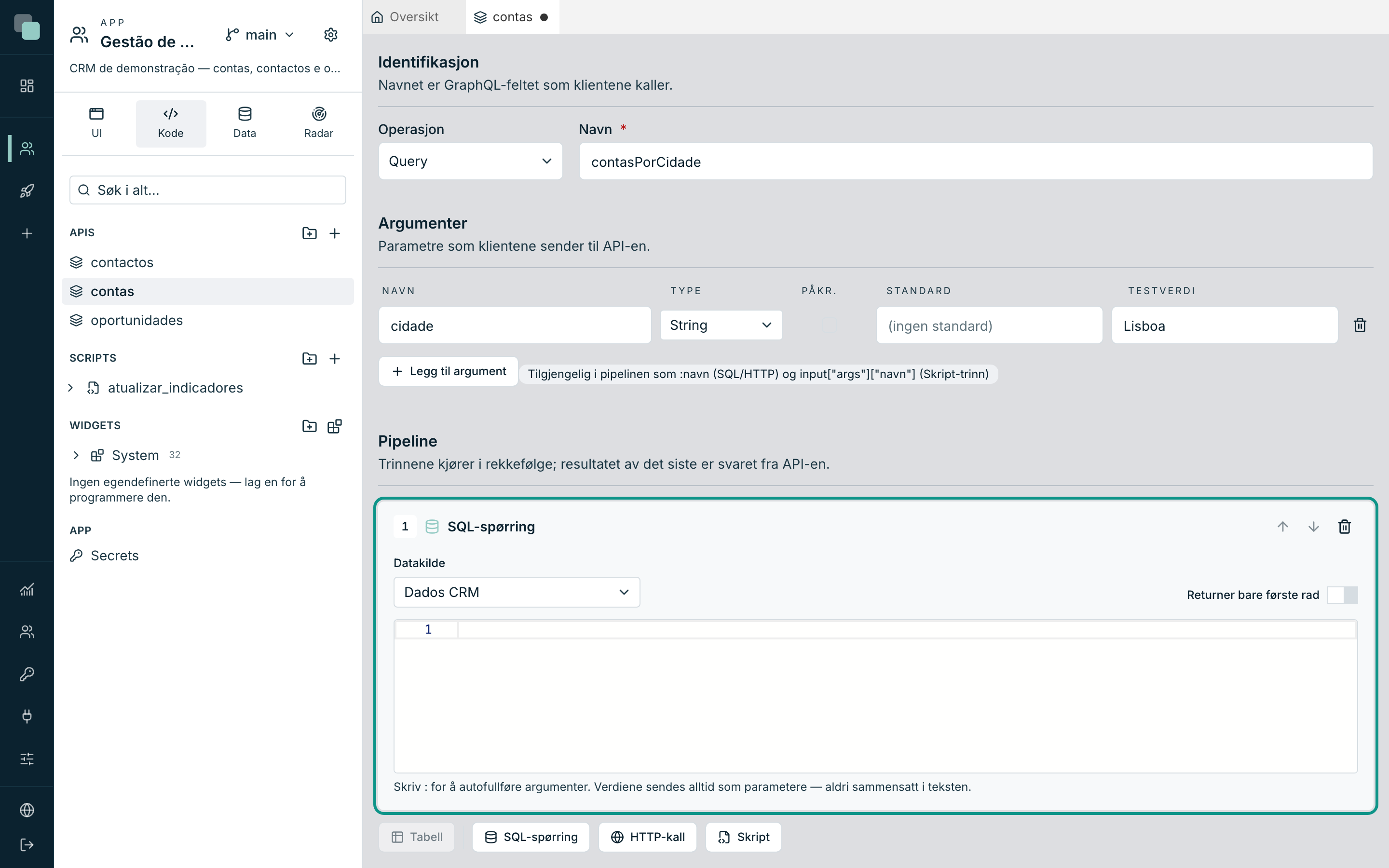
Task: Click the plus icon in the left sidebar
Action: pyautogui.click(x=27, y=233)
